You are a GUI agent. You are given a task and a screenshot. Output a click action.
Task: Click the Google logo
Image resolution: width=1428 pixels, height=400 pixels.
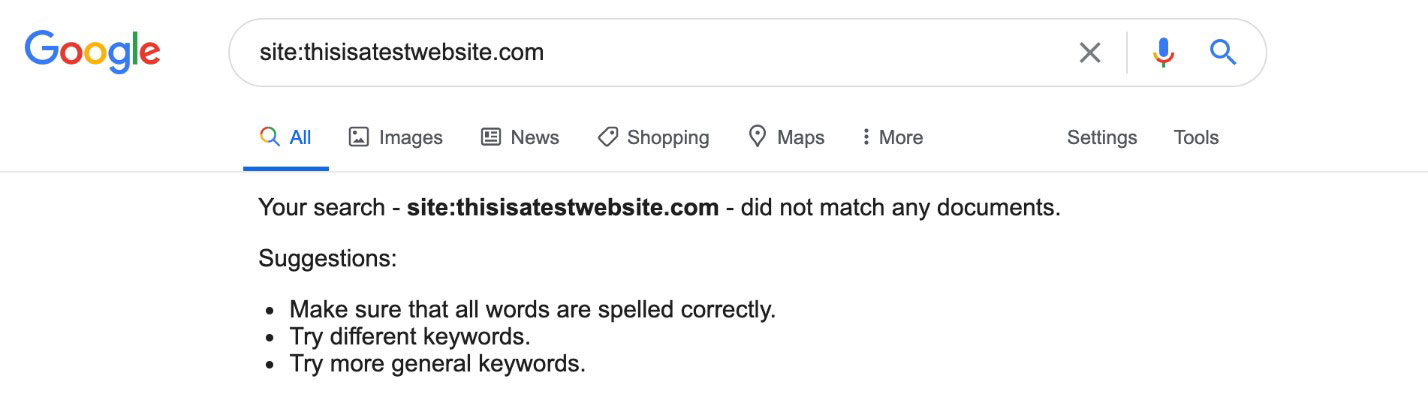coord(92,50)
